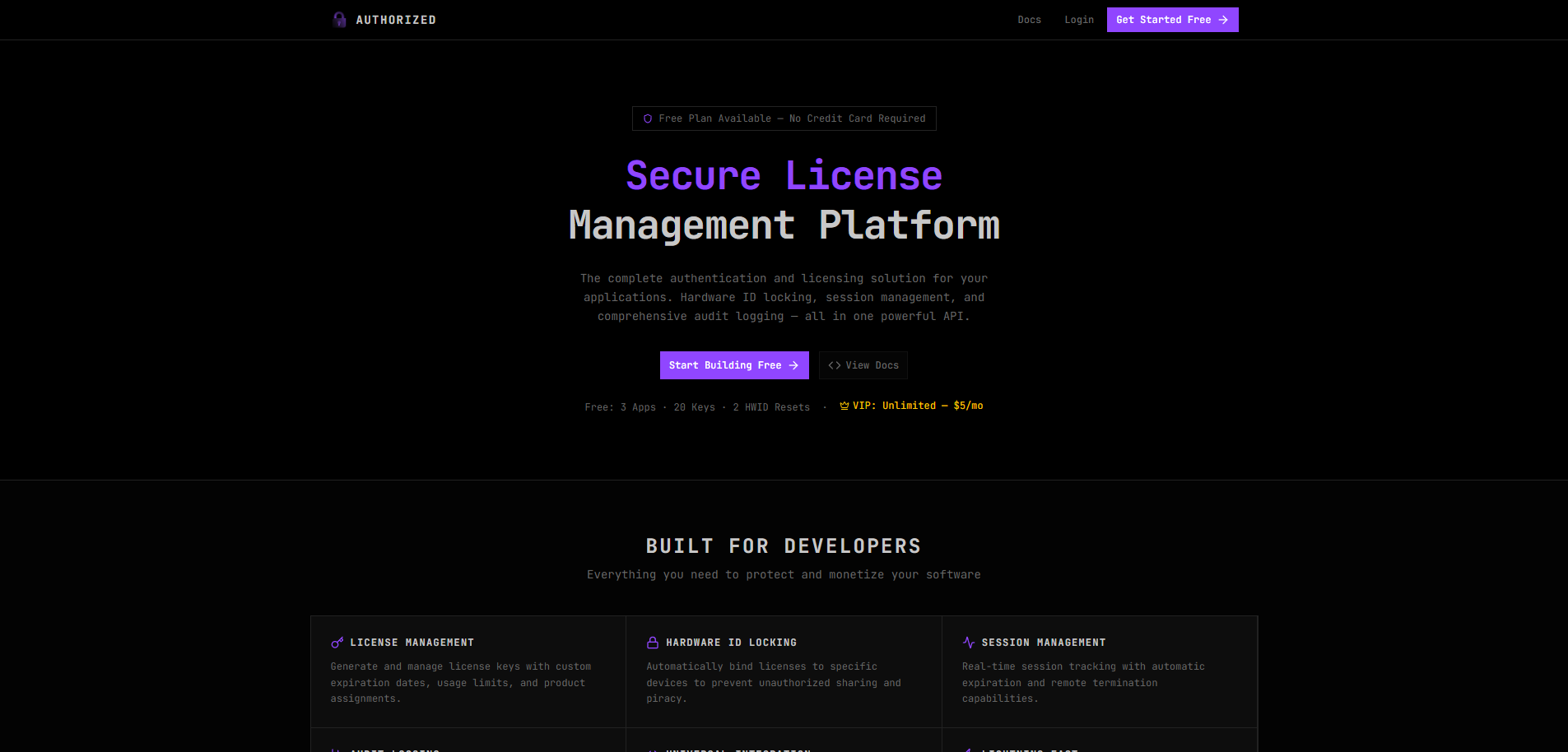Open Docs from the navigation bar

1030,19
